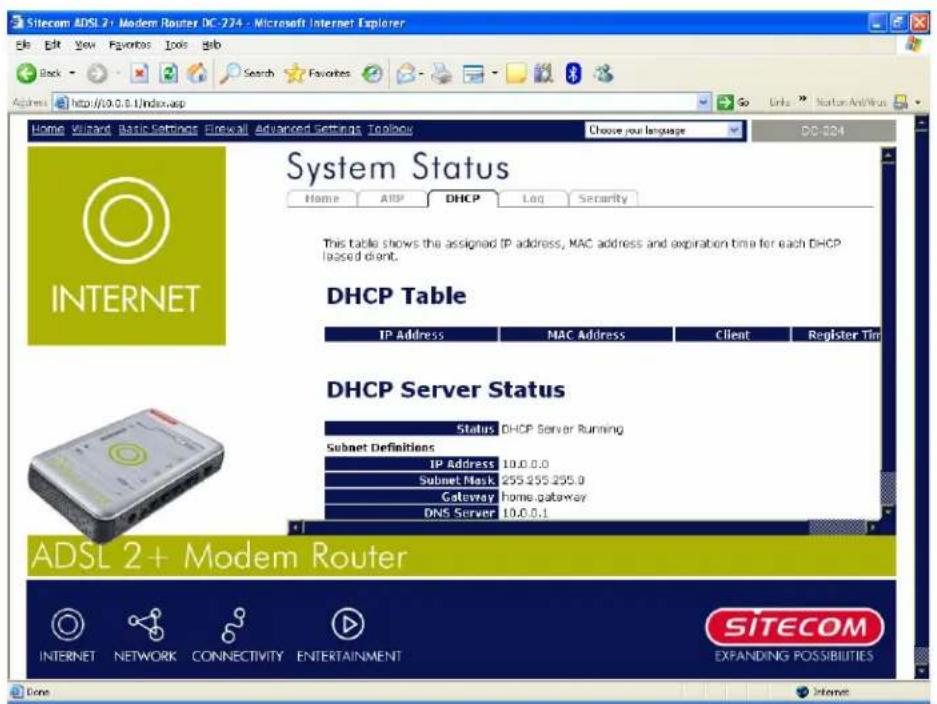This screenshot has height=704, width=937.
Task: Open the Toolbox link
Action: (390, 129)
